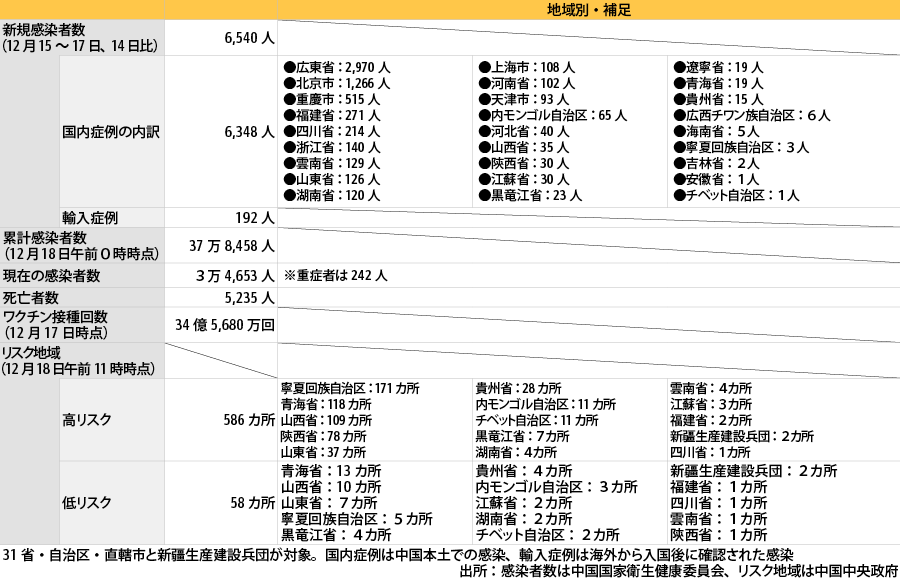Select the high-risk entry '青海省:118カ所'
This screenshot has width=900, height=580.
click(326, 404)
